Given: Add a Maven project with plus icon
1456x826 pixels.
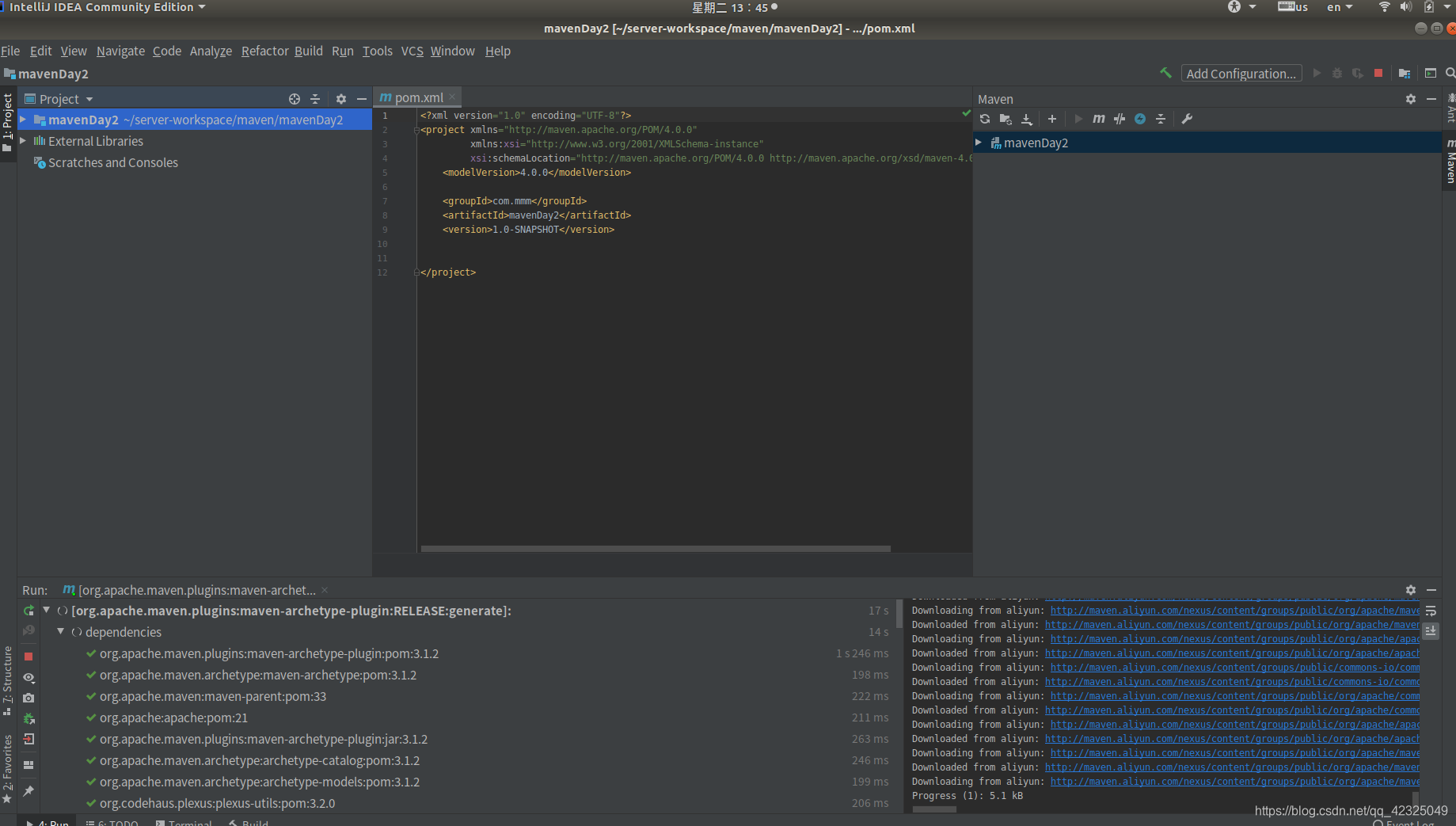Looking at the screenshot, I should point(1052,119).
